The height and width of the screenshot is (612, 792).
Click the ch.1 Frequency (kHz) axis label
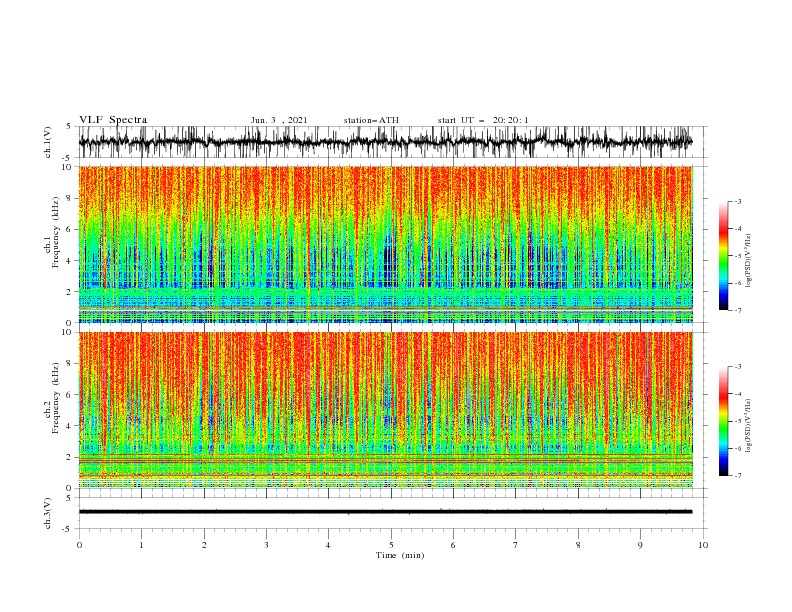pyautogui.click(x=53, y=230)
